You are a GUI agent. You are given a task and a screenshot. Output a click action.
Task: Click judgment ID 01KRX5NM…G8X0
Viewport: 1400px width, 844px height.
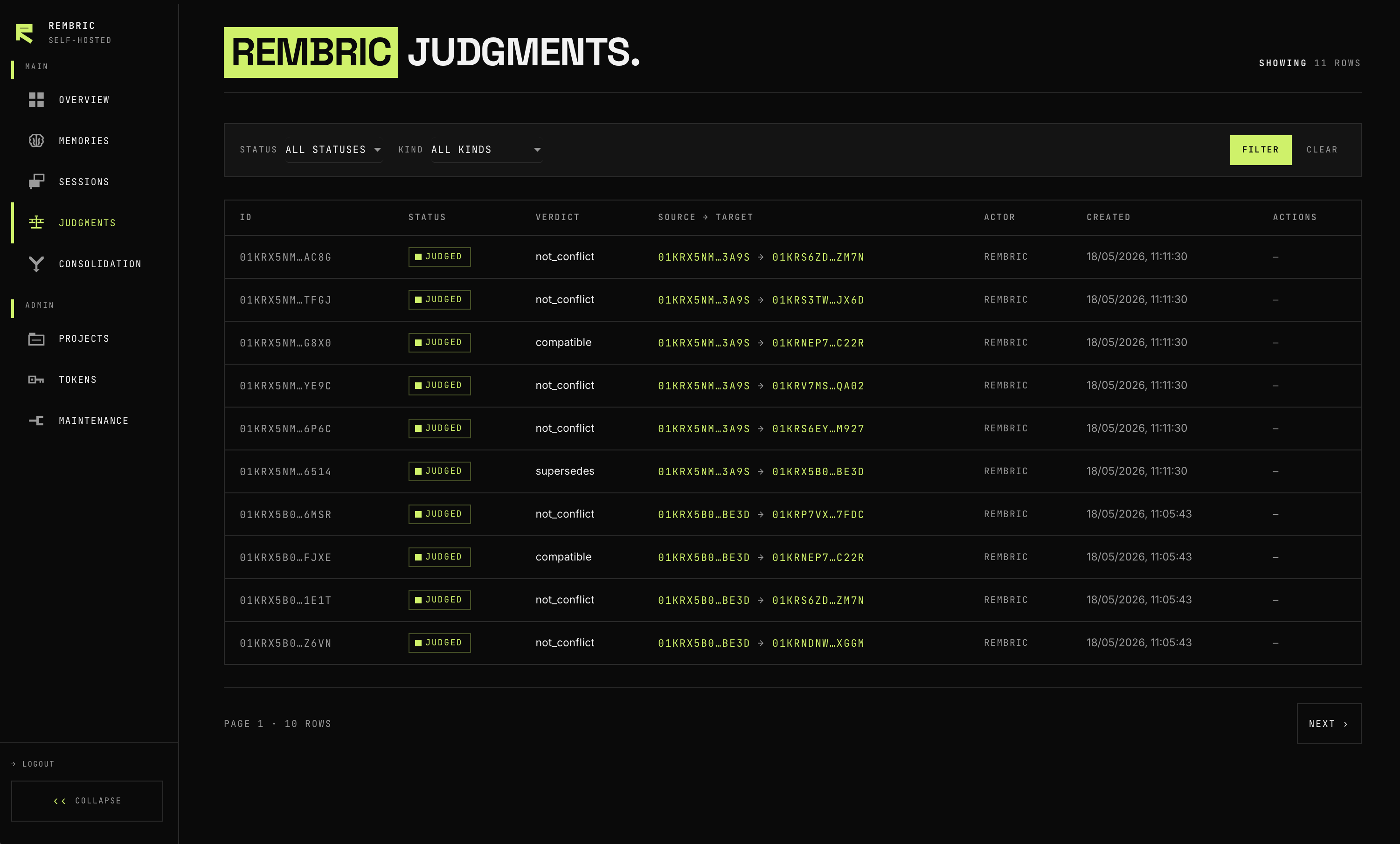286,343
